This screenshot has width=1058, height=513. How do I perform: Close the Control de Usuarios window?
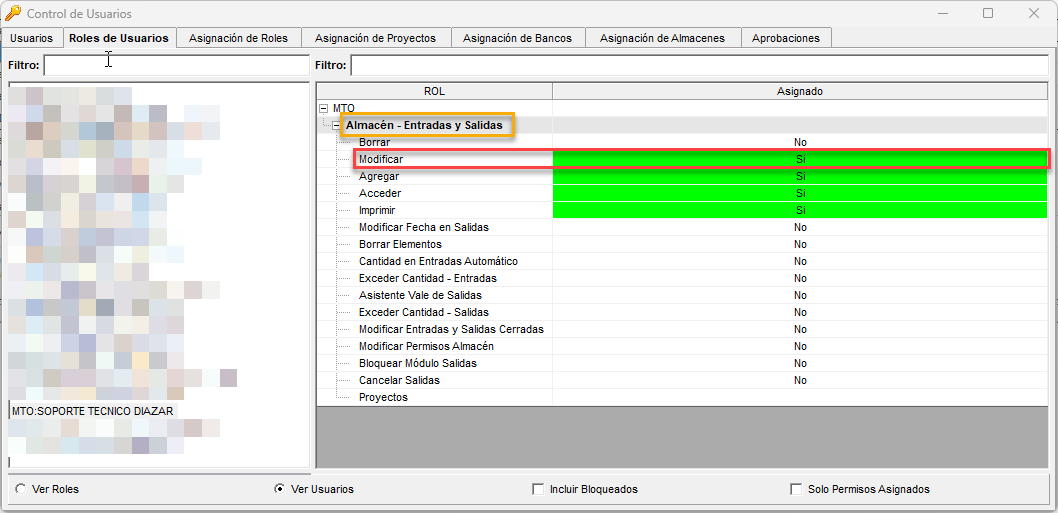tap(1033, 13)
